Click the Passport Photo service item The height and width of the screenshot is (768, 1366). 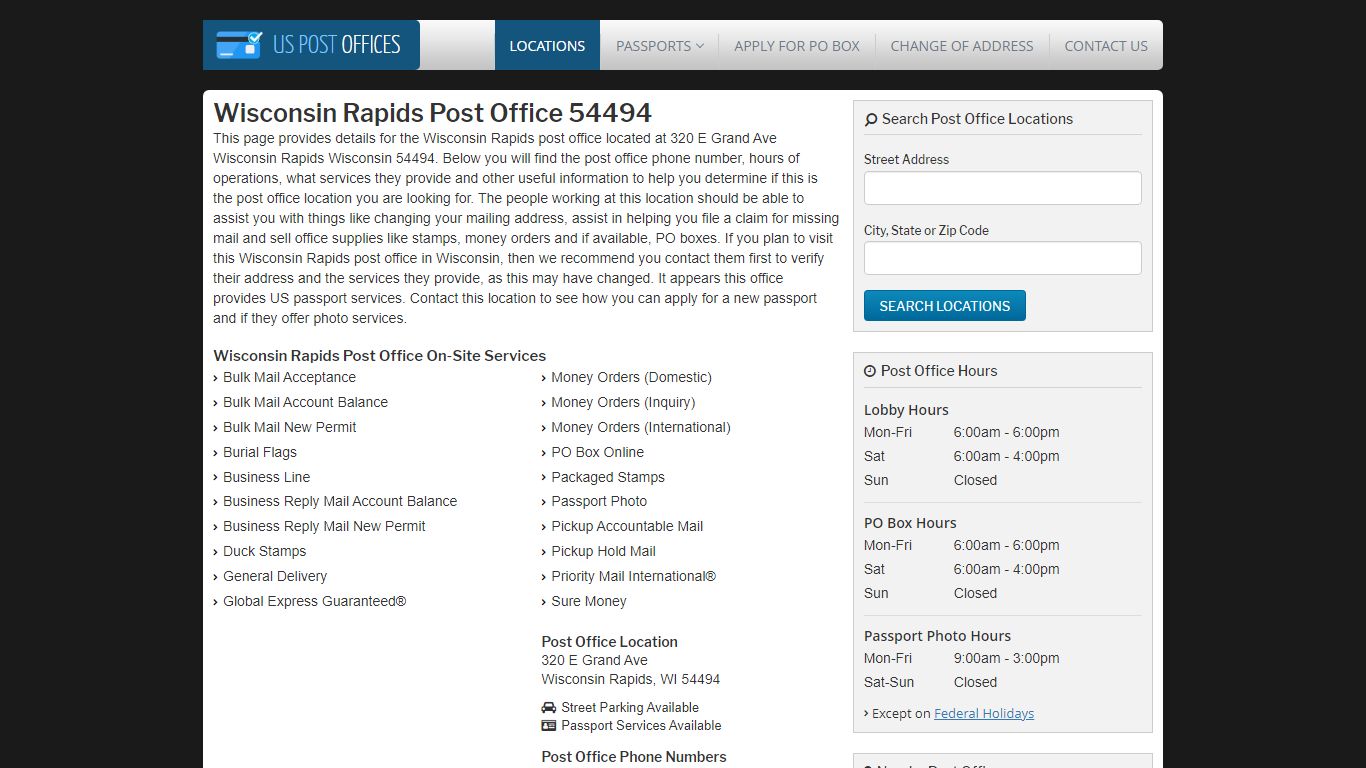(x=599, y=502)
